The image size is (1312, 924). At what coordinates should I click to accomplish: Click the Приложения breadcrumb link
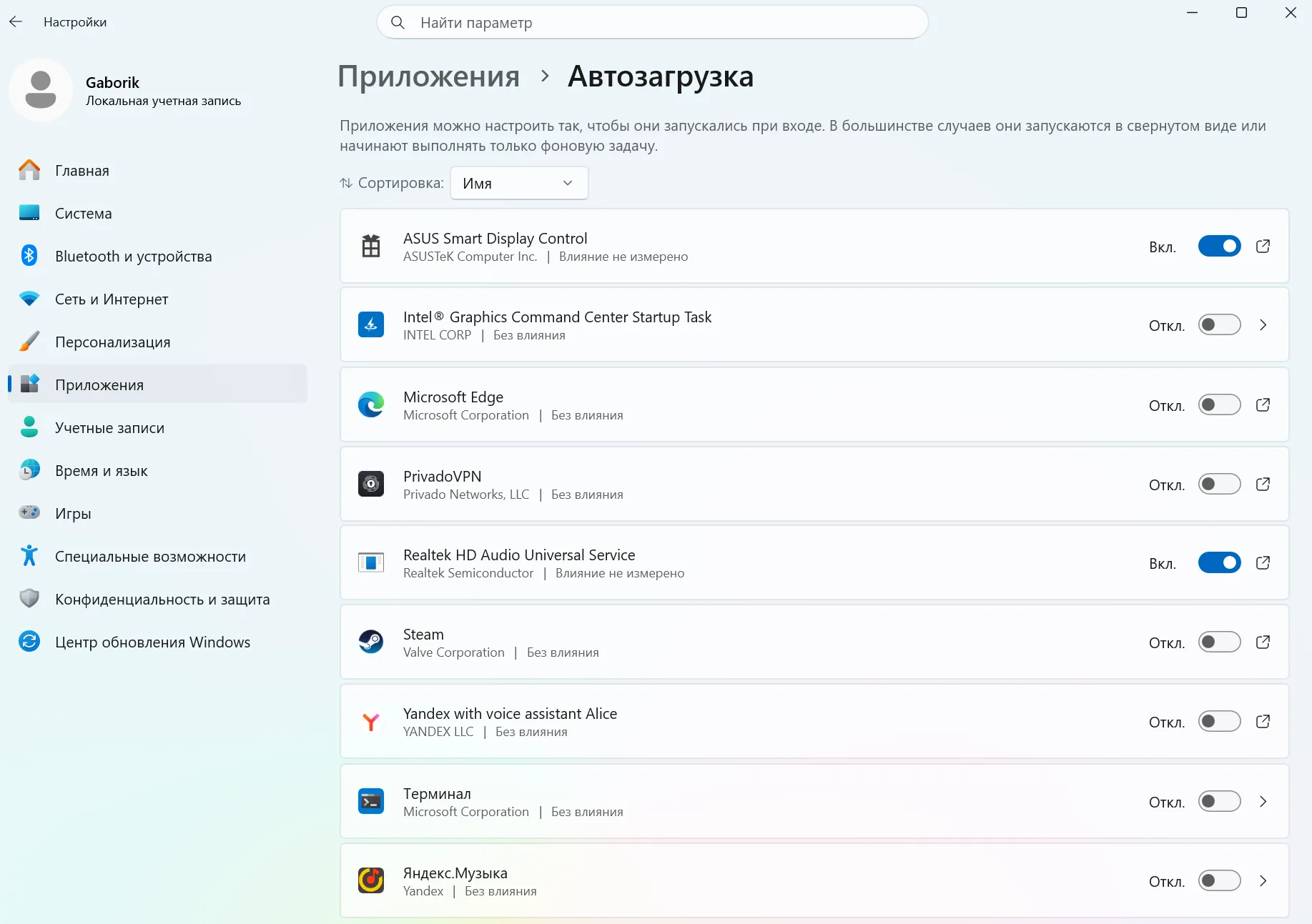429,76
